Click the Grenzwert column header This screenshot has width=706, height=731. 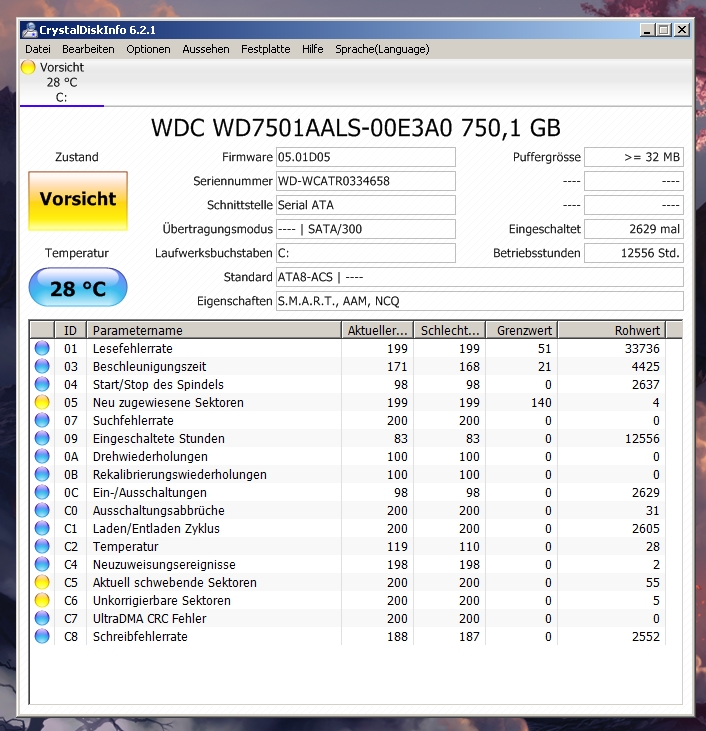click(x=522, y=330)
